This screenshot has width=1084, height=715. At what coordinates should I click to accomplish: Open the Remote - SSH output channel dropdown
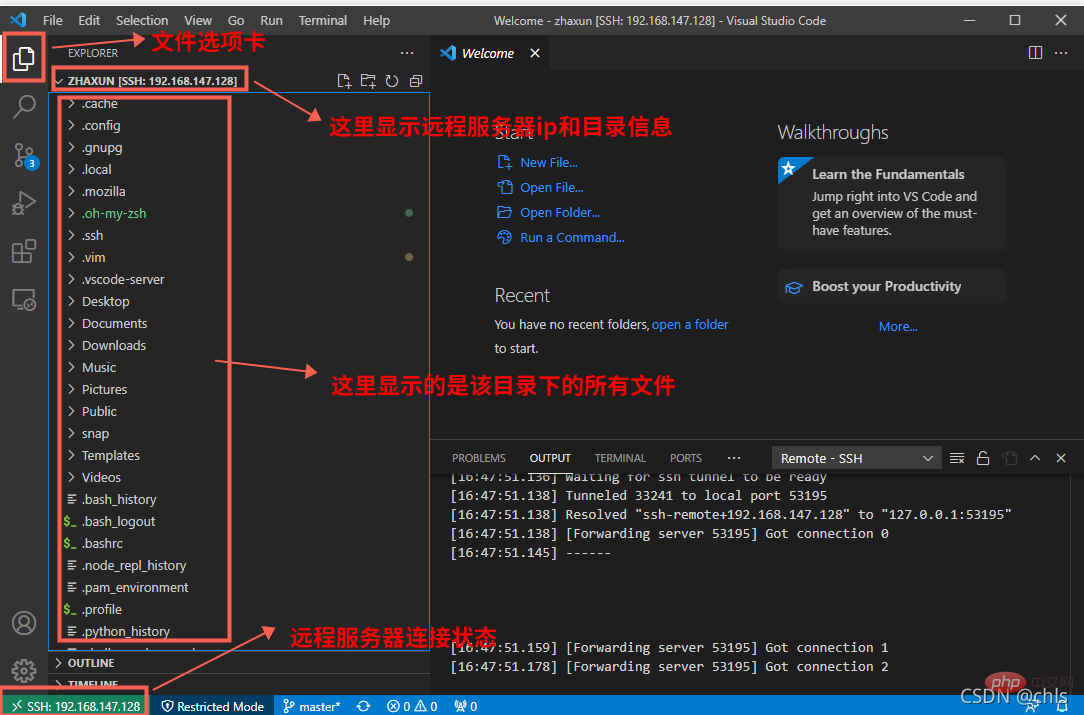coord(855,457)
